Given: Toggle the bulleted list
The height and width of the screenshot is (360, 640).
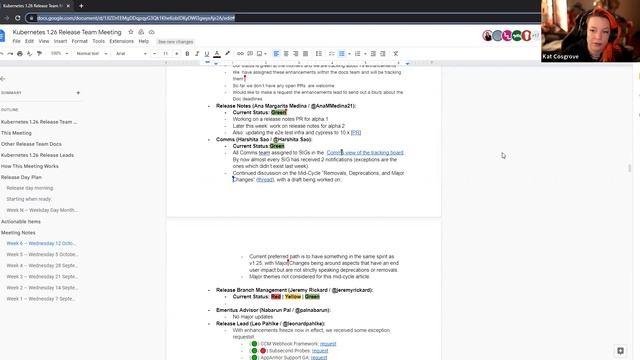Looking at the screenshot, I should pos(342,53).
